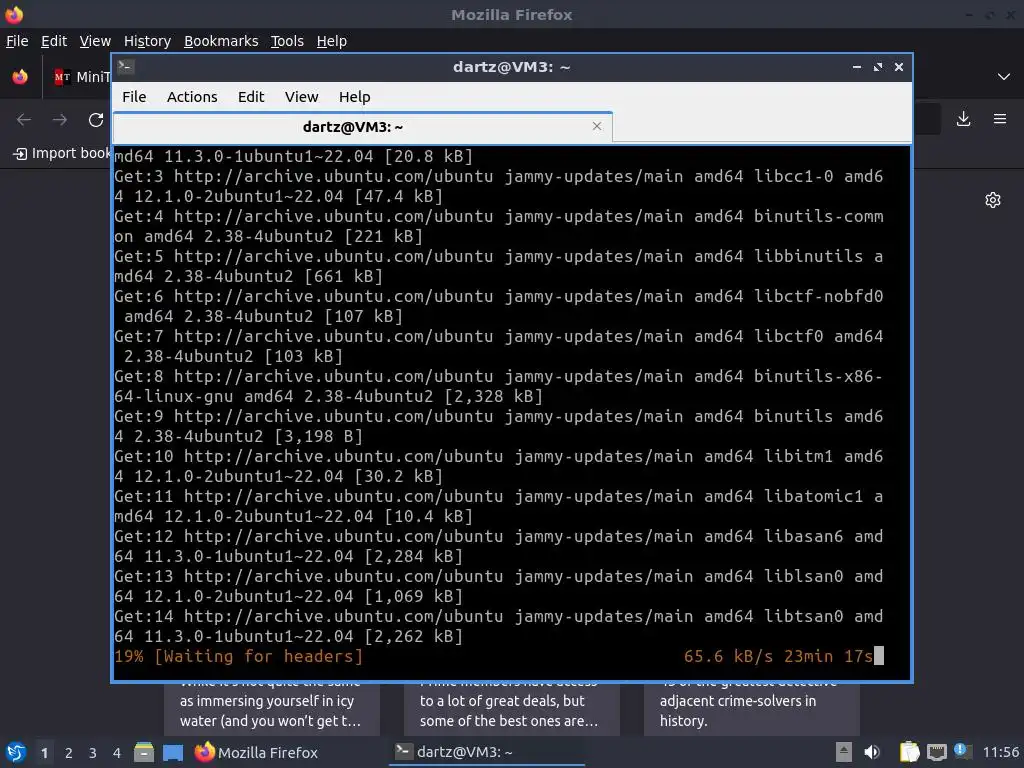The image size is (1024, 768).
Task: Open the great deals article card
Action: (511, 709)
